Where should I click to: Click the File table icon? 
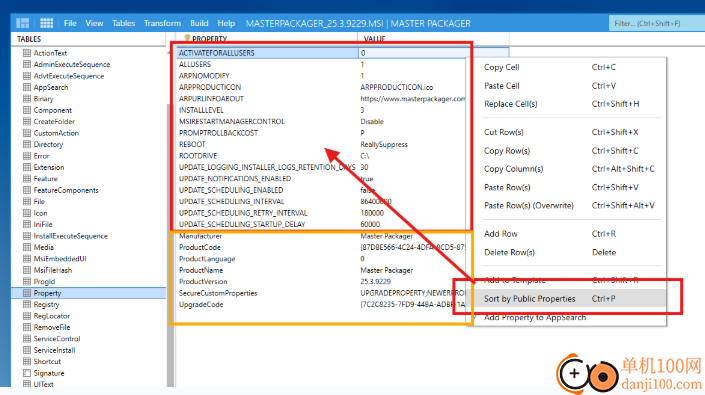tap(27, 201)
